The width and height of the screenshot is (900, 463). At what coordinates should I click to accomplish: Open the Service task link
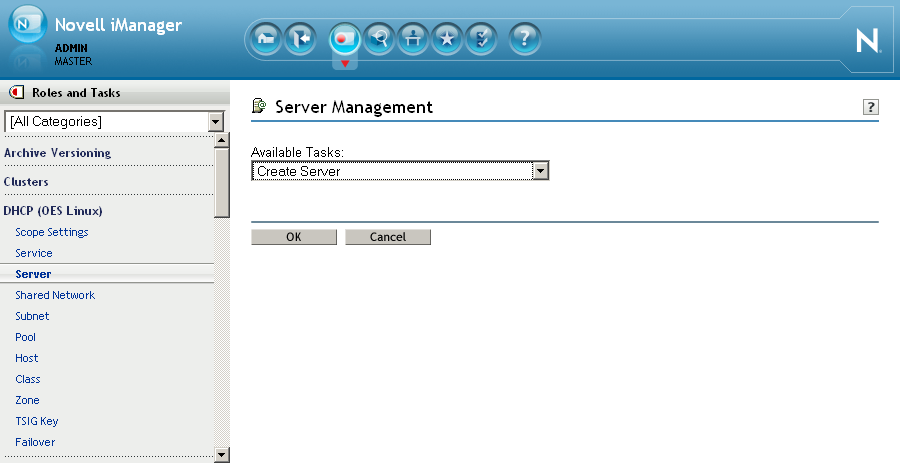pos(34,253)
